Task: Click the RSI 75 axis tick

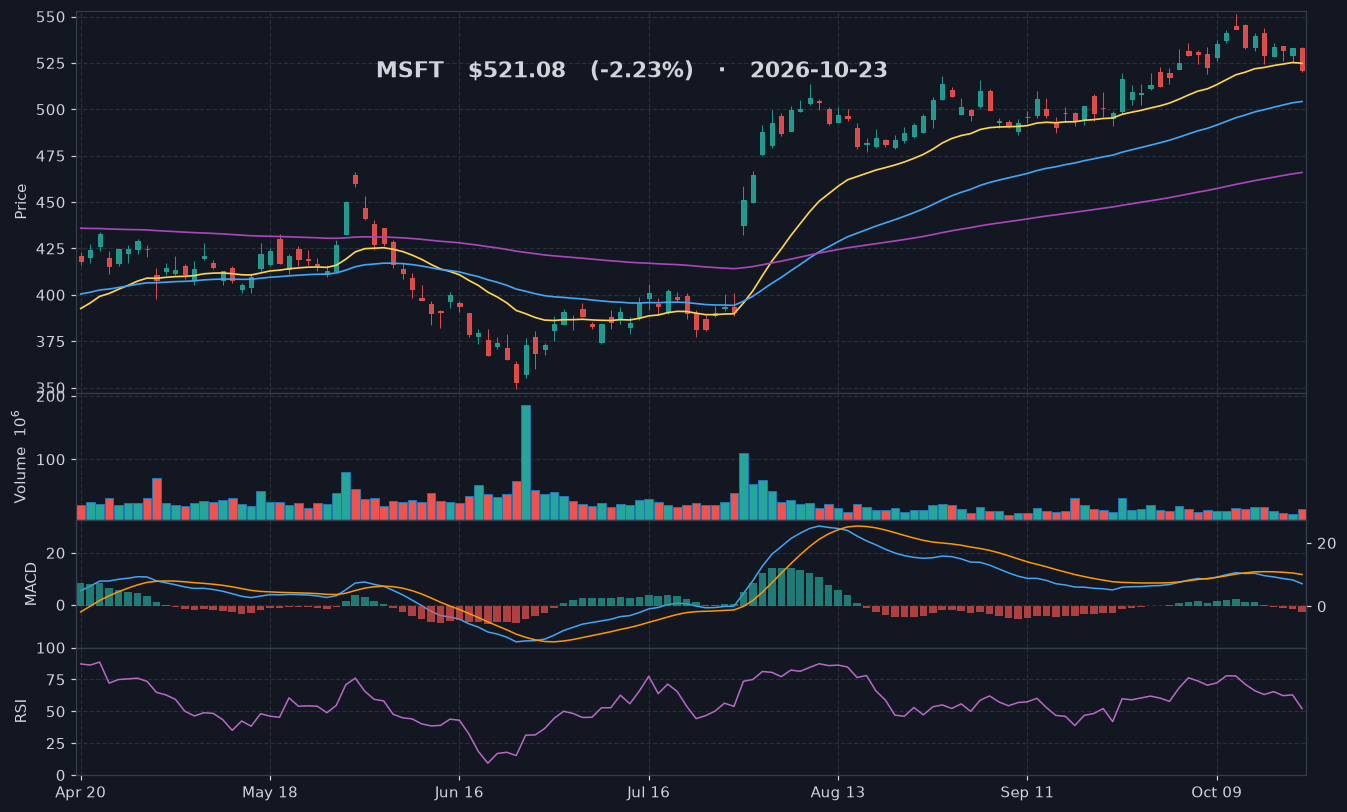Action: [x=57, y=680]
